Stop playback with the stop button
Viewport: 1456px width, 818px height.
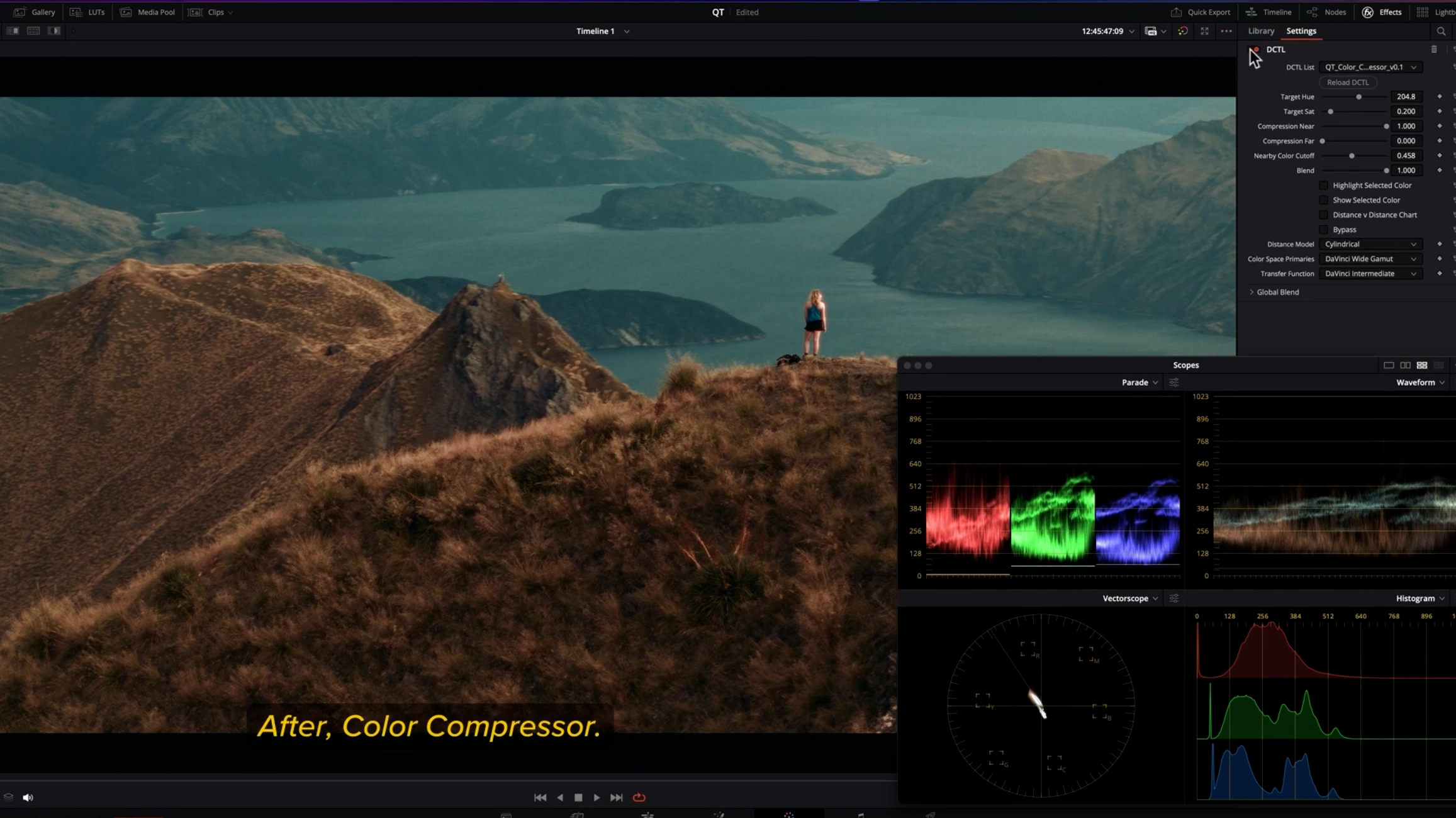(x=578, y=797)
